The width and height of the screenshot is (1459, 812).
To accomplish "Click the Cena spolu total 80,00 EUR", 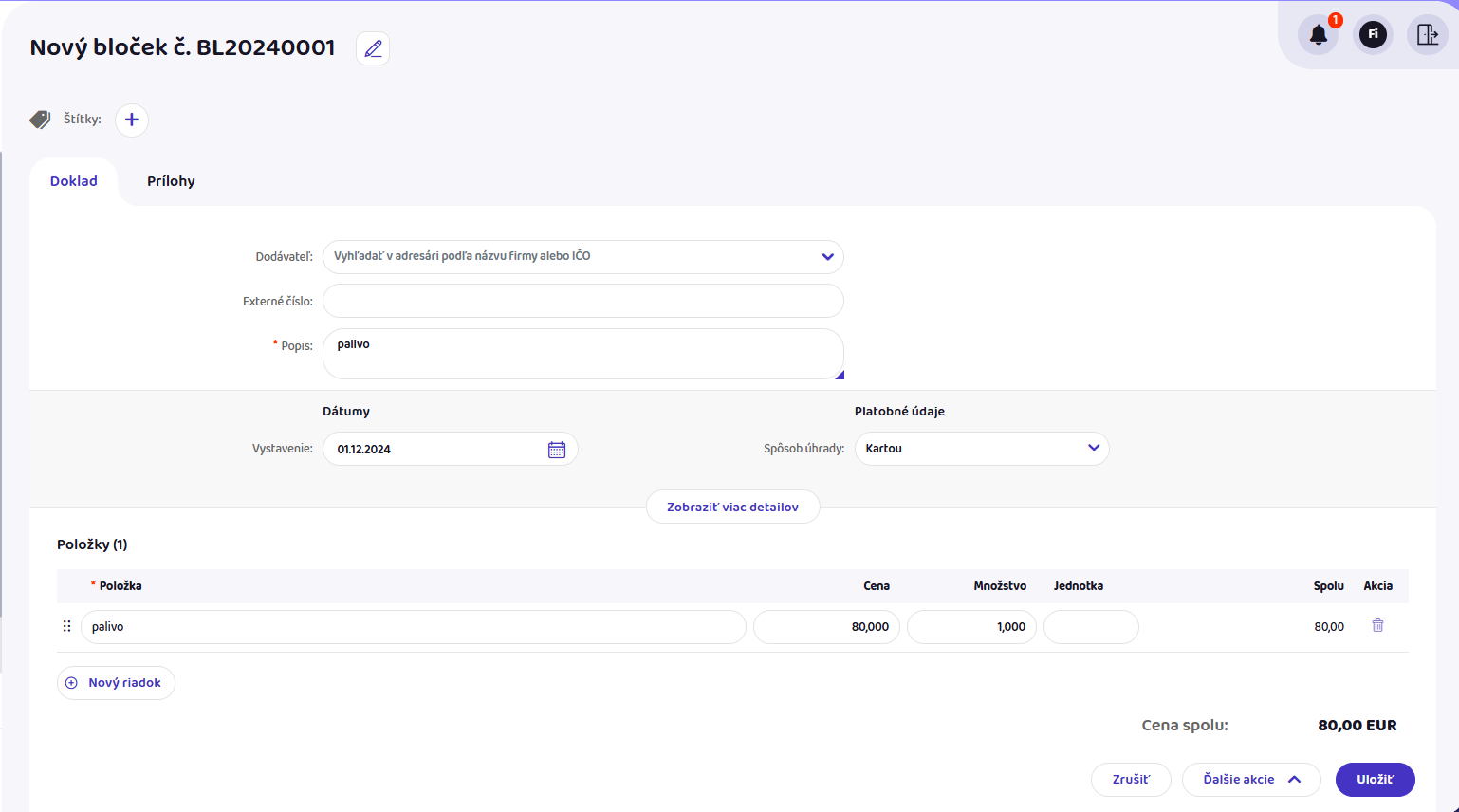I will point(1357,726).
